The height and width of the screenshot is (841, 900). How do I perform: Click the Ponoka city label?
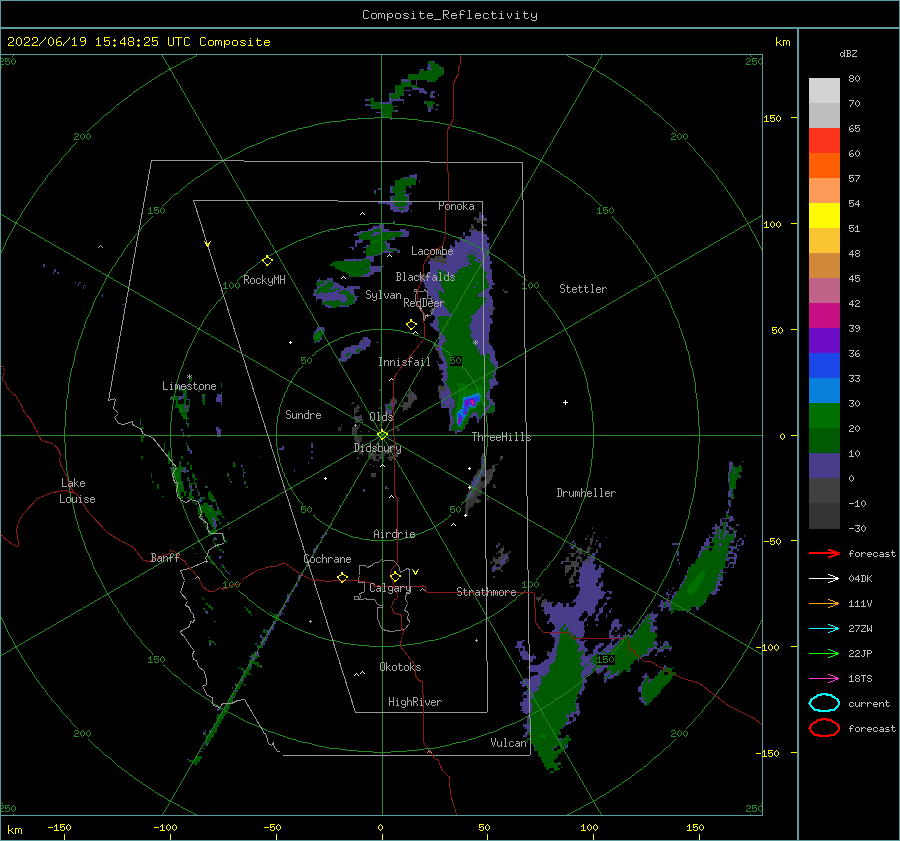point(456,206)
